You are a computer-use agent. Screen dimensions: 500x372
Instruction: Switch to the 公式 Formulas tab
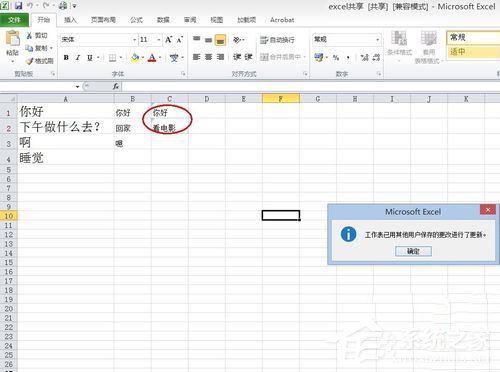pyautogui.click(x=136, y=20)
